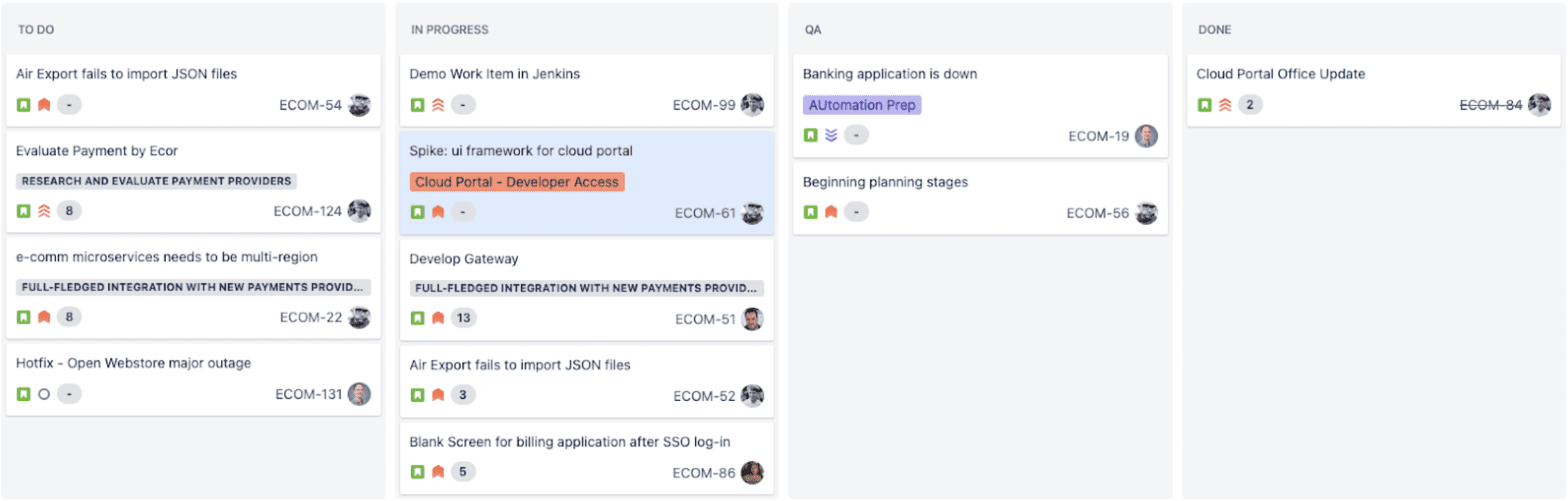Screen dimensions: 1568x501
Task: Click the RESEARCH AND EVALUATE PAYMENT PROVIDERS label
Action: 155,181
